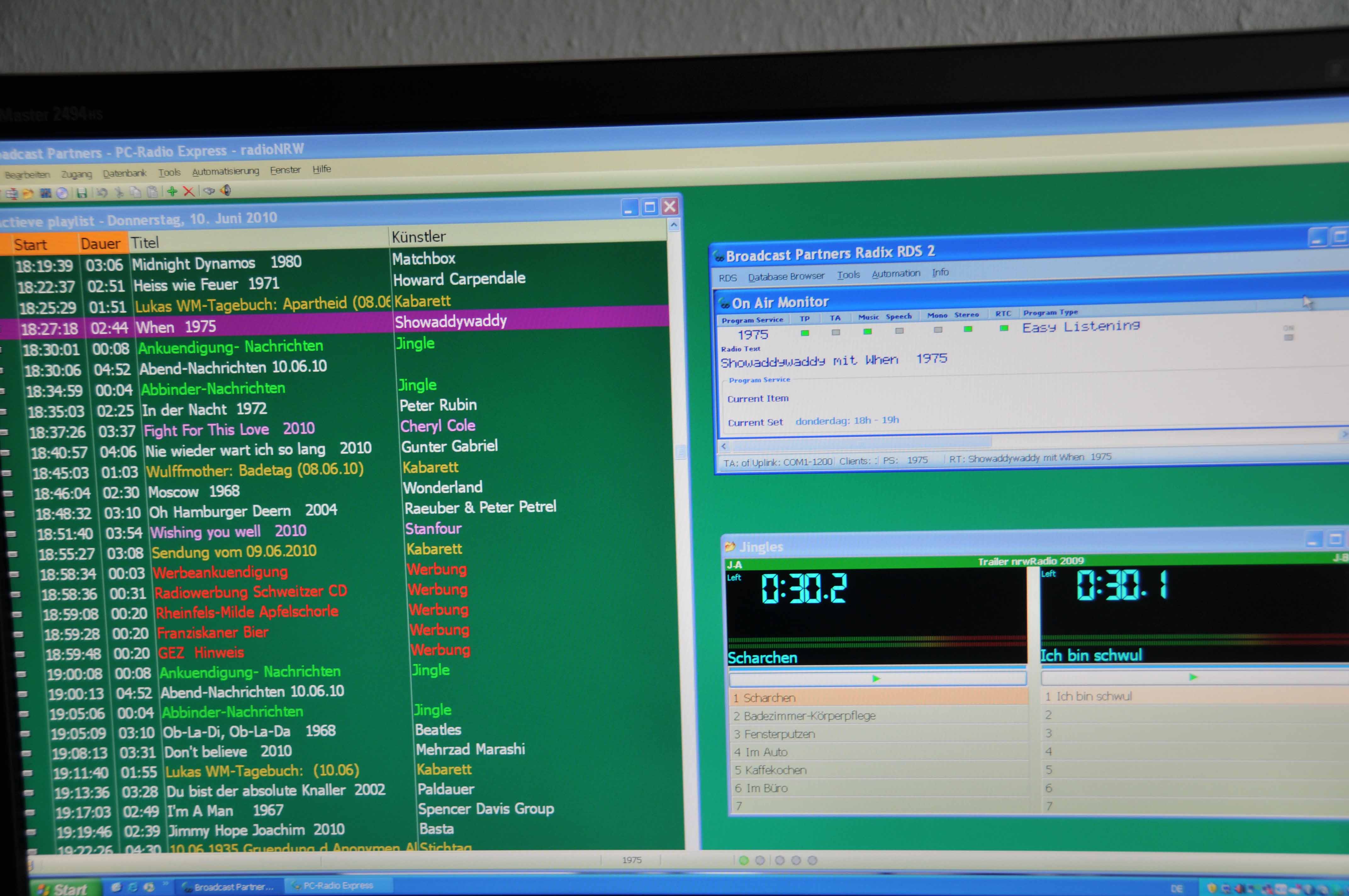This screenshot has width=1349, height=896.
Task: Open the Hilfe menu
Action: [x=322, y=169]
